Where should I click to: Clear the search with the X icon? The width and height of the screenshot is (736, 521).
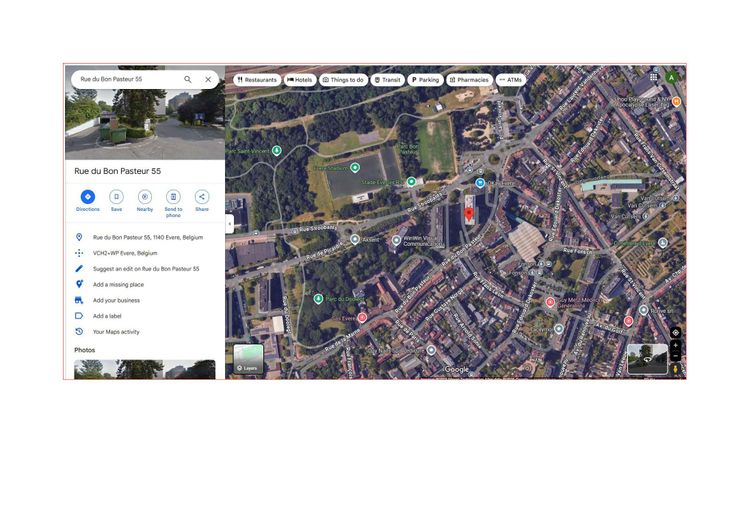click(208, 79)
